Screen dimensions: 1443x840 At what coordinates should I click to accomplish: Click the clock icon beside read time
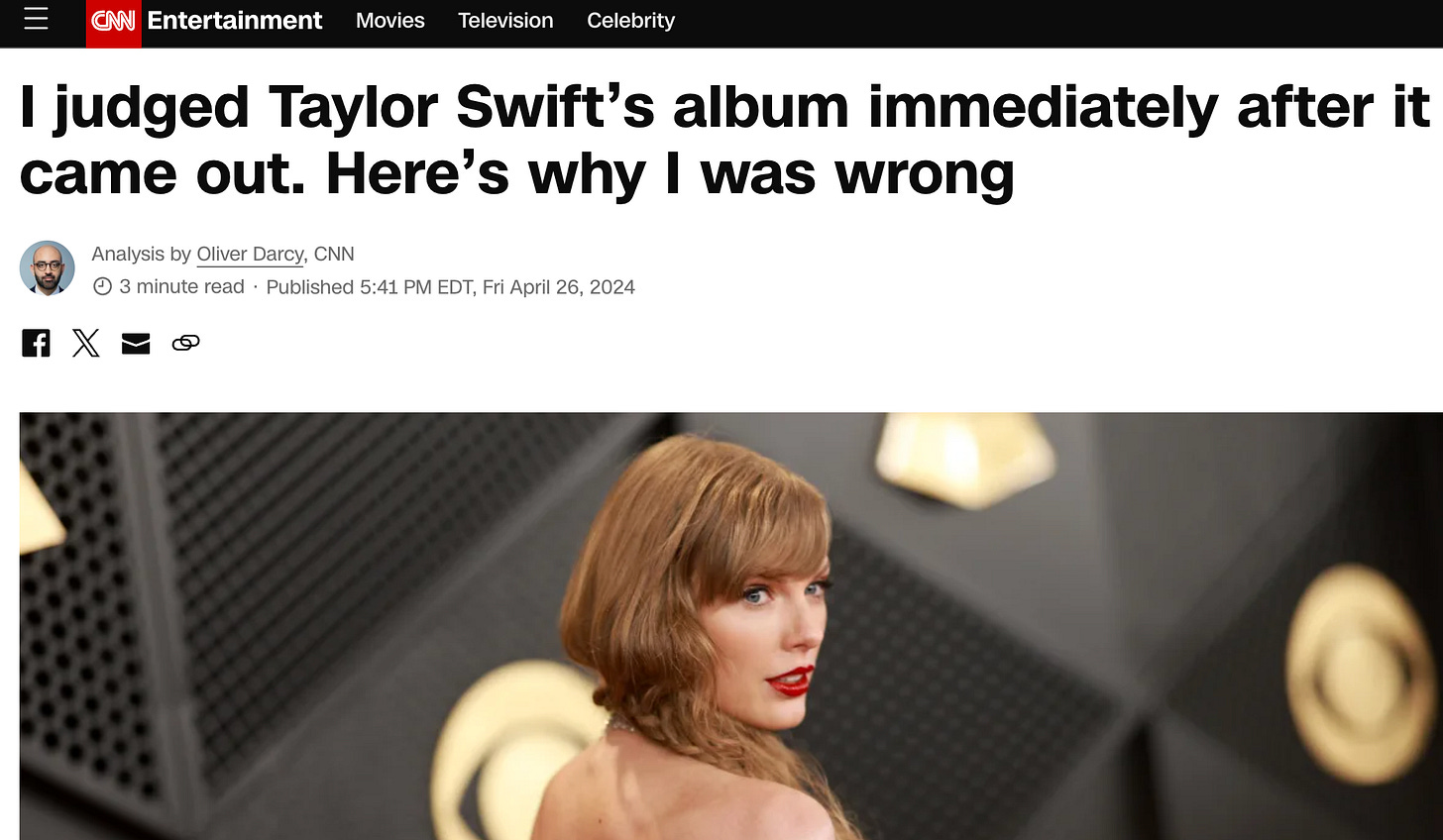(x=102, y=287)
